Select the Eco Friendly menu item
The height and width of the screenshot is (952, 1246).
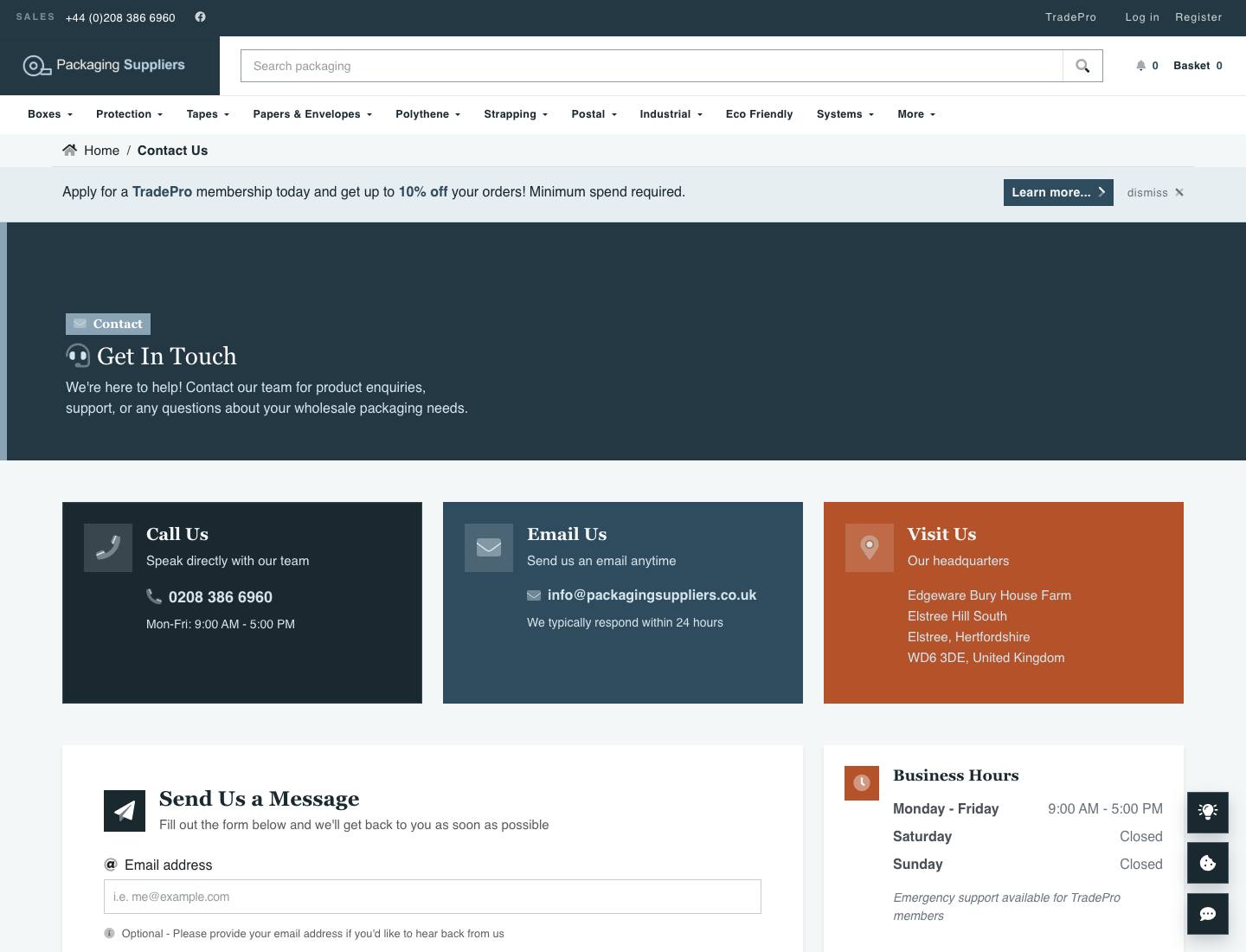click(x=759, y=114)
